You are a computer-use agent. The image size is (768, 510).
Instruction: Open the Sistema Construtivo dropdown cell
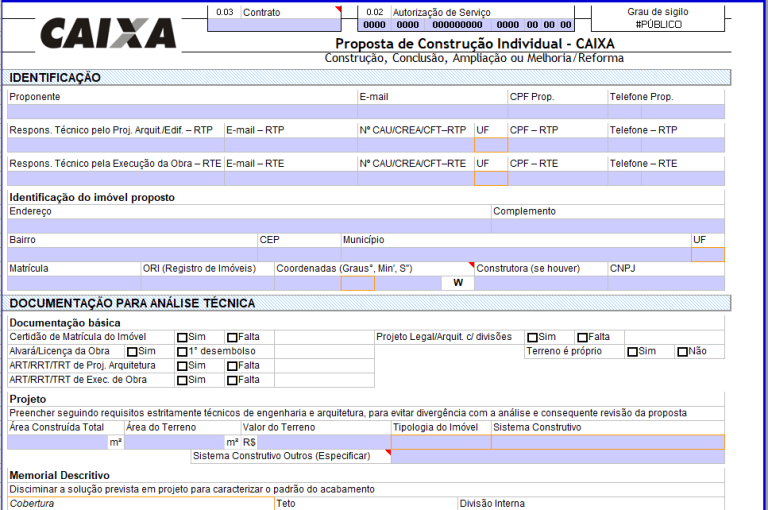pos(607,442)
